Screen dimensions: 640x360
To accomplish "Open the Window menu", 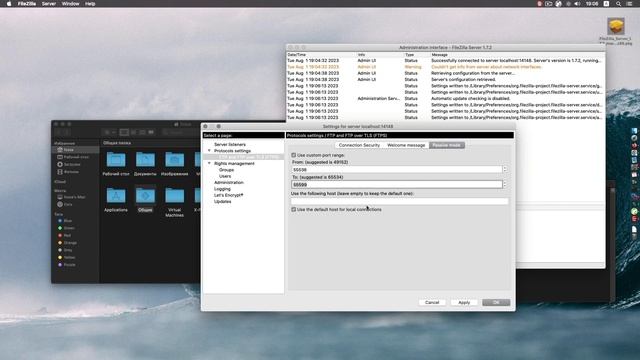I will pos(70,4).
